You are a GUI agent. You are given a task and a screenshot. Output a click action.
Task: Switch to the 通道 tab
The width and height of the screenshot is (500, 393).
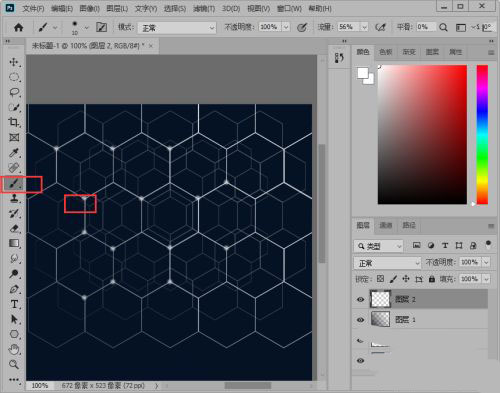(x=386, y=225)
